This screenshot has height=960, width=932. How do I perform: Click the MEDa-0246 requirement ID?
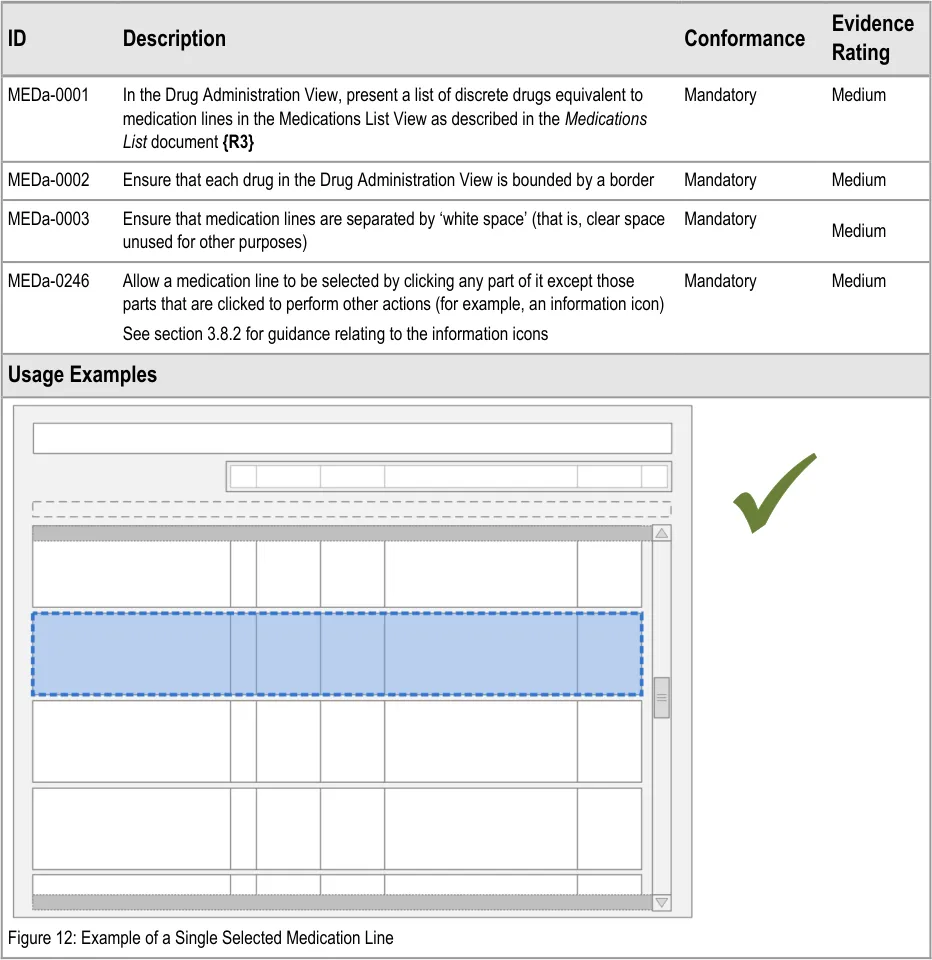[x=48, y=282]
